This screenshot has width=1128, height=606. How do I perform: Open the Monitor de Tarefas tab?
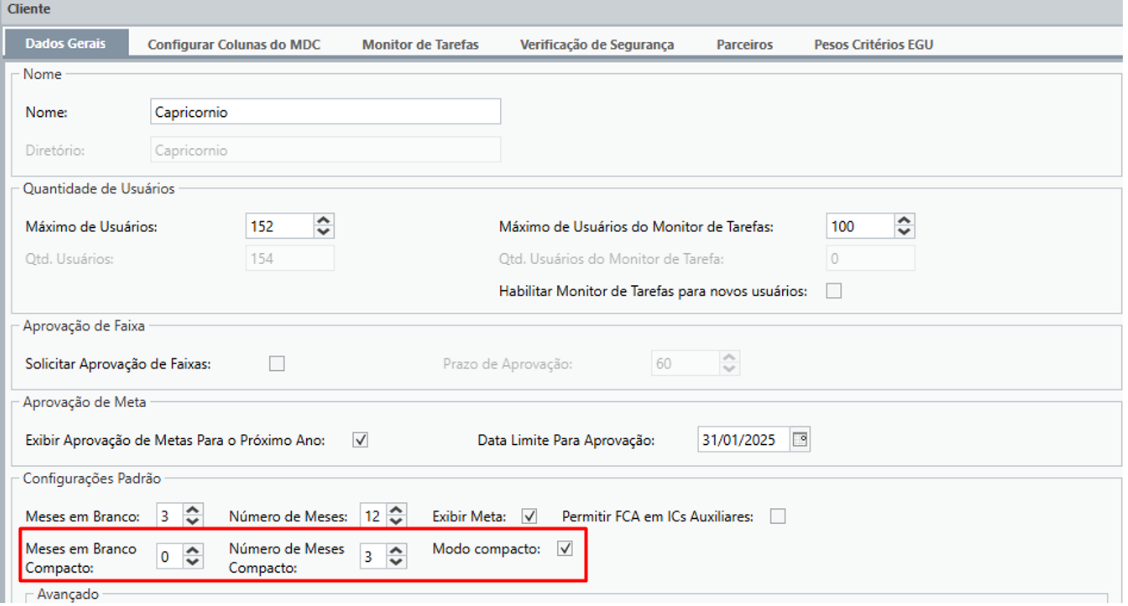(x=420, y=44)
